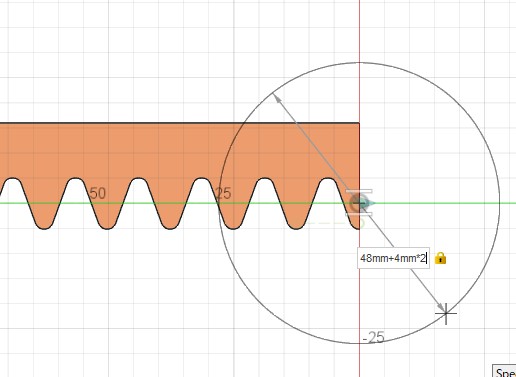The height and width of the screenshot is (377, 516).
Task: Select the top horizontal edge of the rack
Action: click(x=179, y=123)
